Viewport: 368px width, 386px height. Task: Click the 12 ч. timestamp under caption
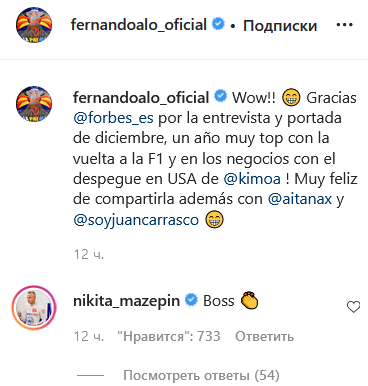[89, 254]
